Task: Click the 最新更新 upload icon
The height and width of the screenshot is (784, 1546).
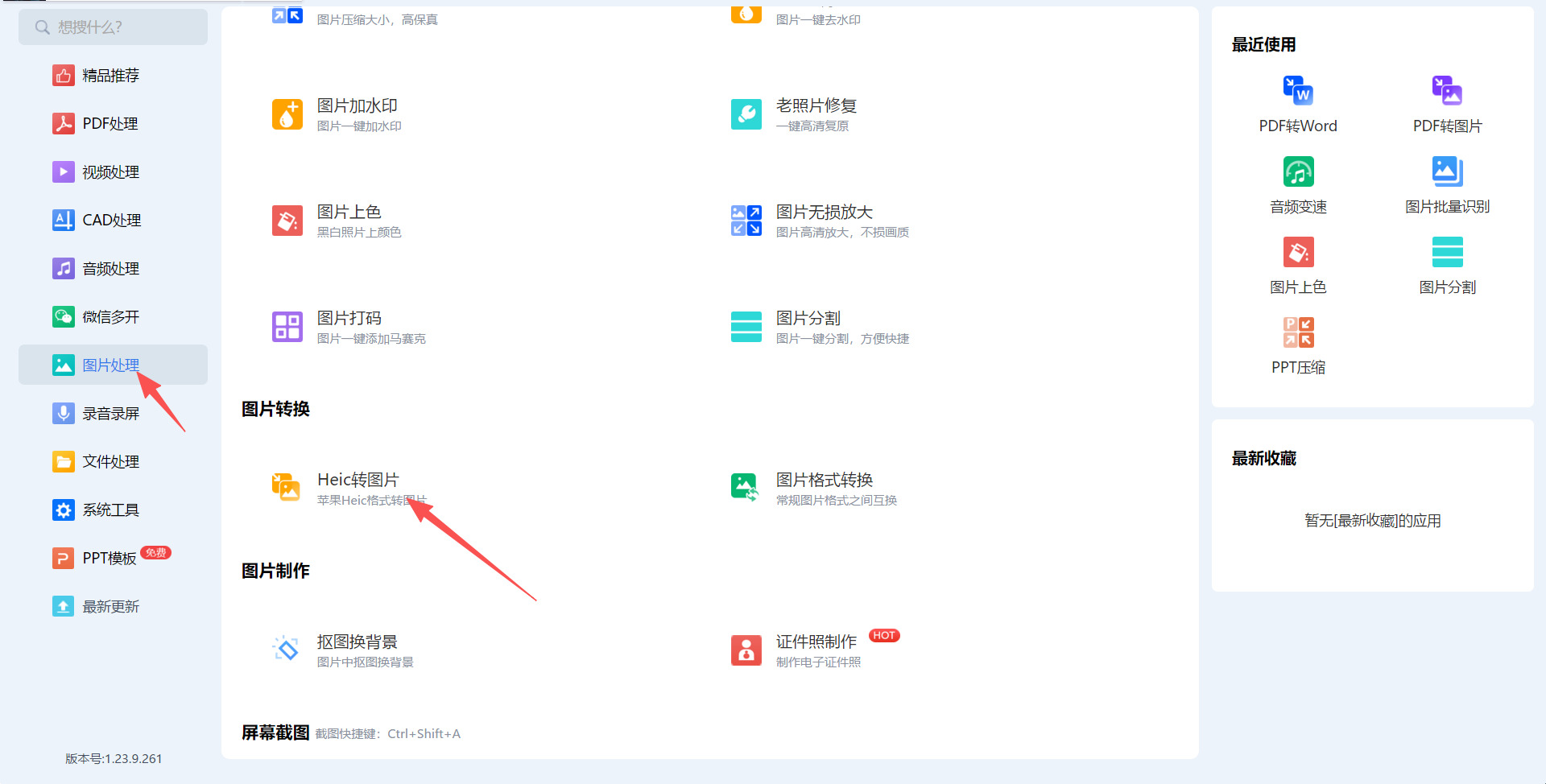Action: (64, 607)
